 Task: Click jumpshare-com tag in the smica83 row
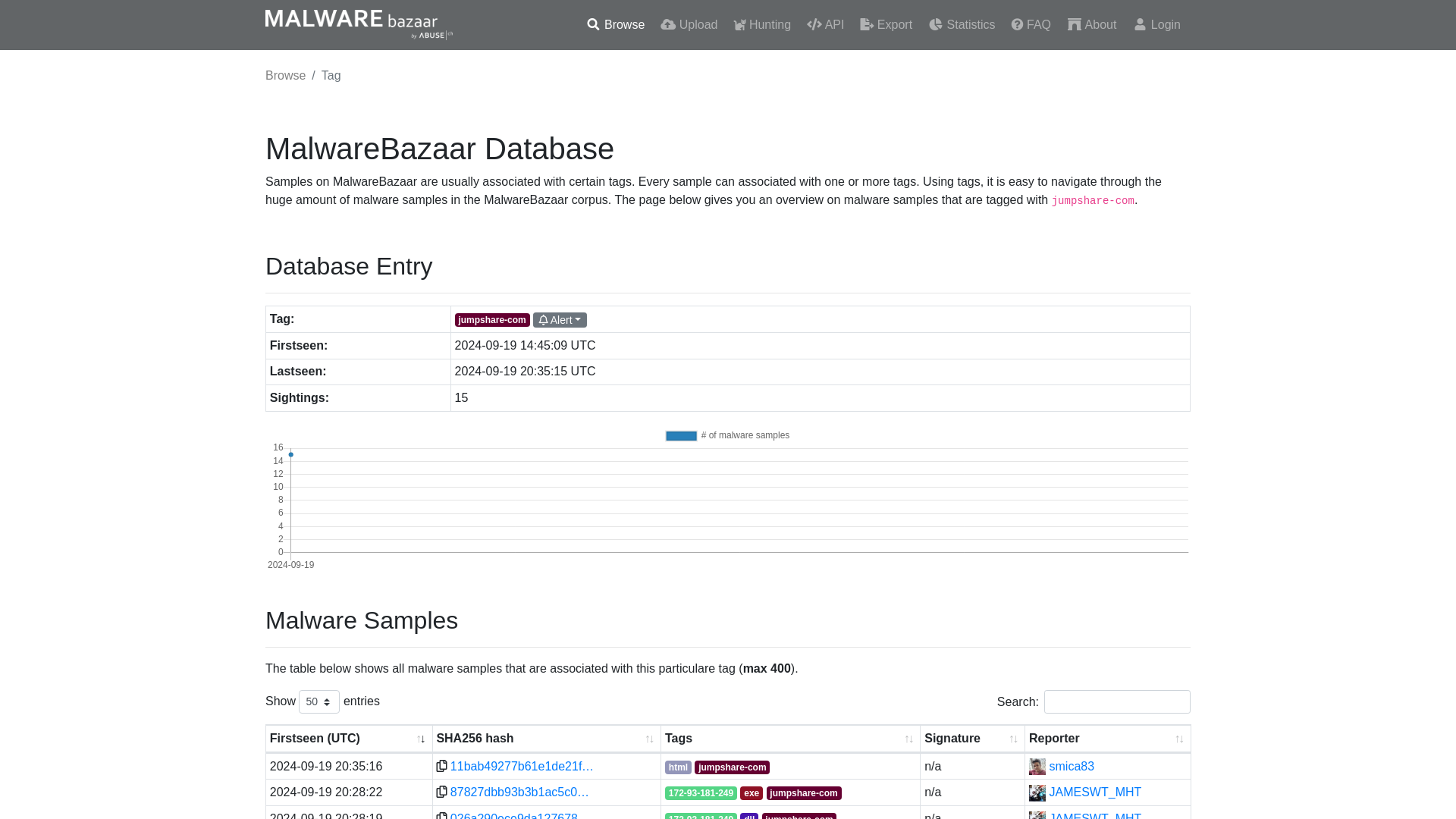point(732,767)
